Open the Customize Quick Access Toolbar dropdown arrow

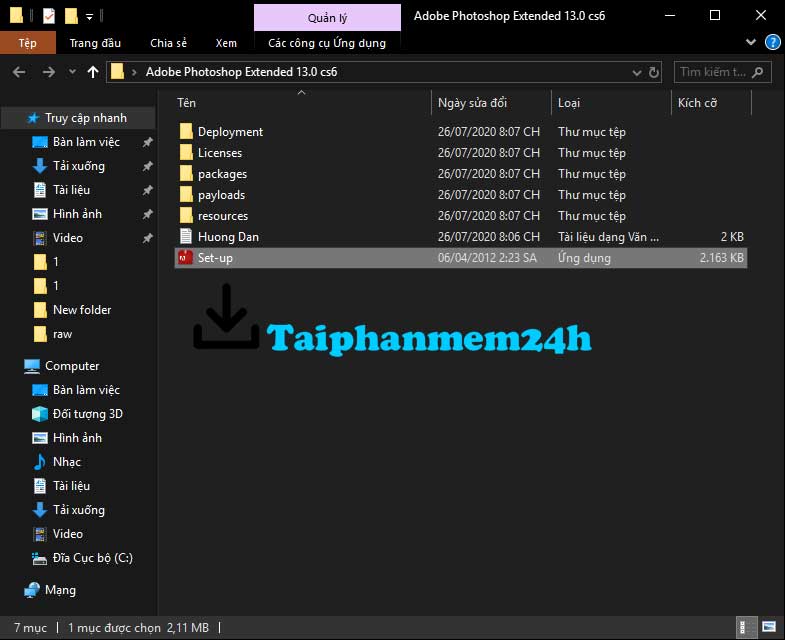coord(90,17)
